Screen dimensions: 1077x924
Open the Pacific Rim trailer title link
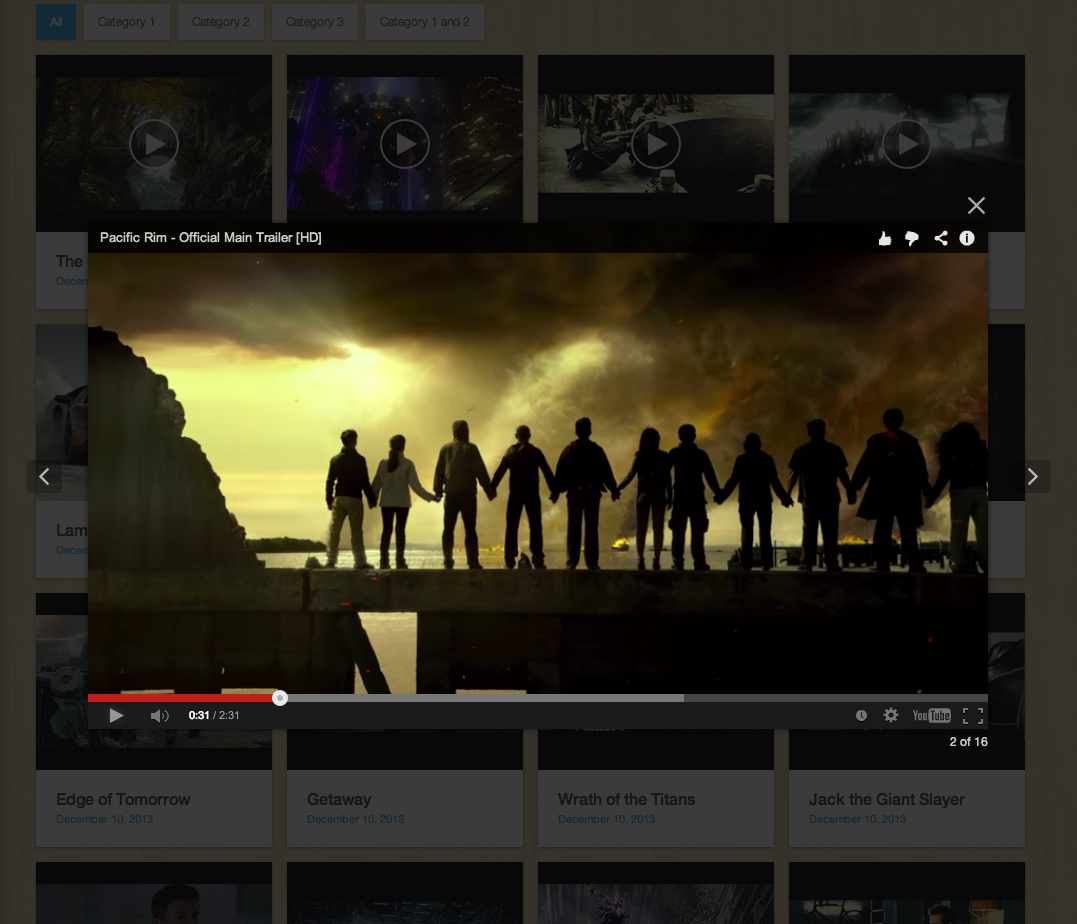coord(210,237)
